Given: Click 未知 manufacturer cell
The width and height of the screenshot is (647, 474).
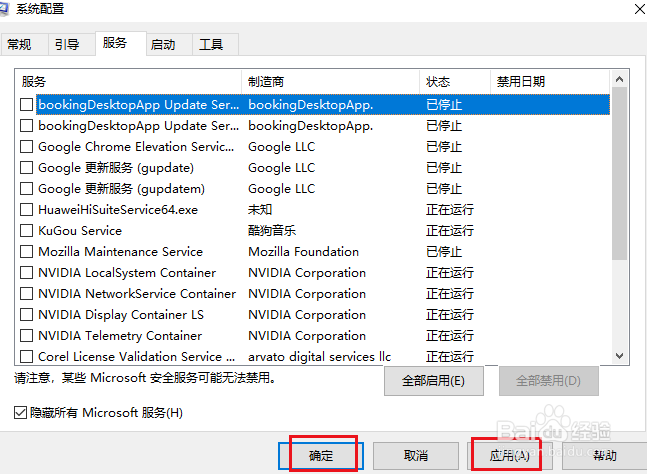Looking at the screenshot, I should click(260, 210).
